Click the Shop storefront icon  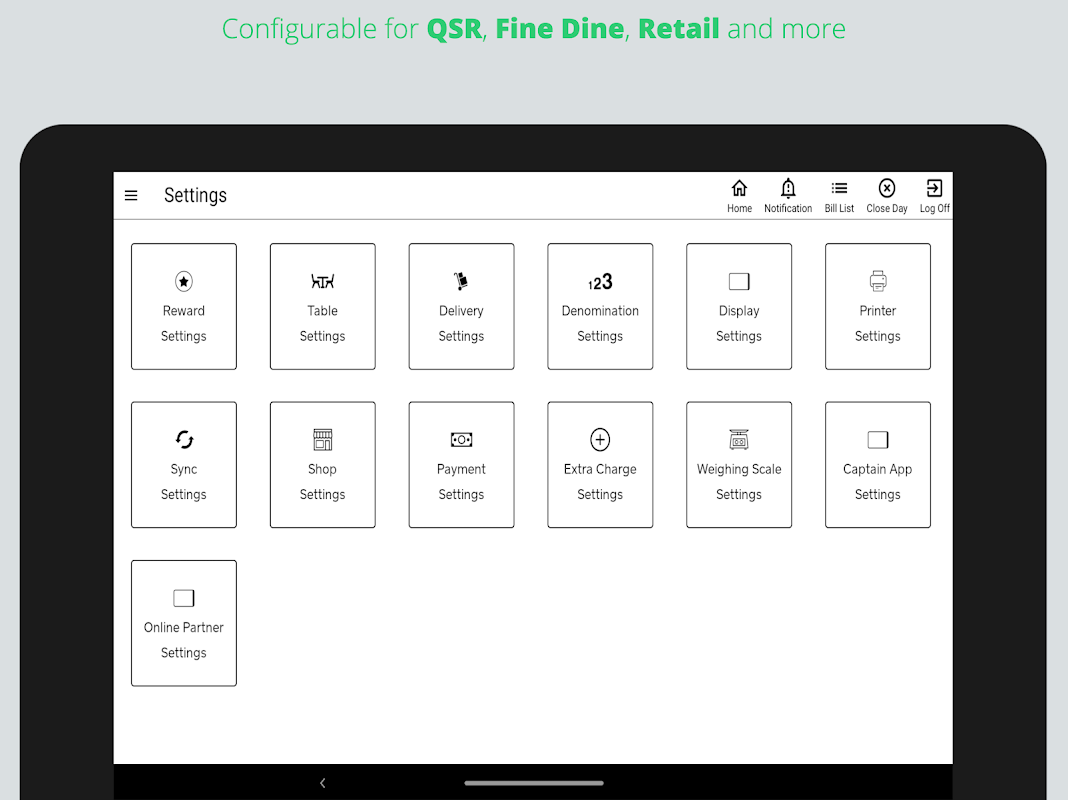coord(323,440)
